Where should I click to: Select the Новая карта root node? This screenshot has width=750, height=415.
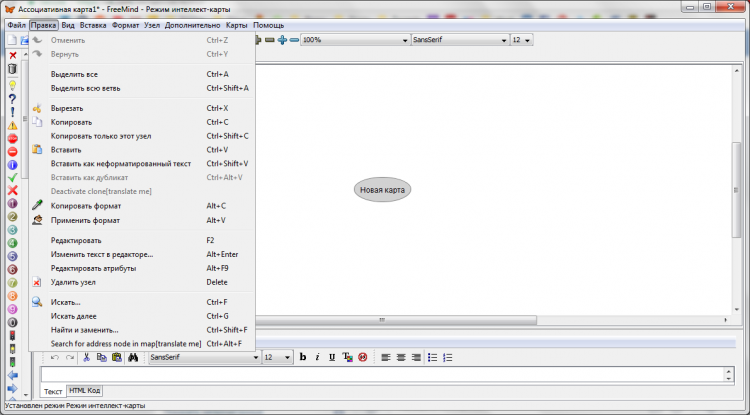click(x=382, y=190)
